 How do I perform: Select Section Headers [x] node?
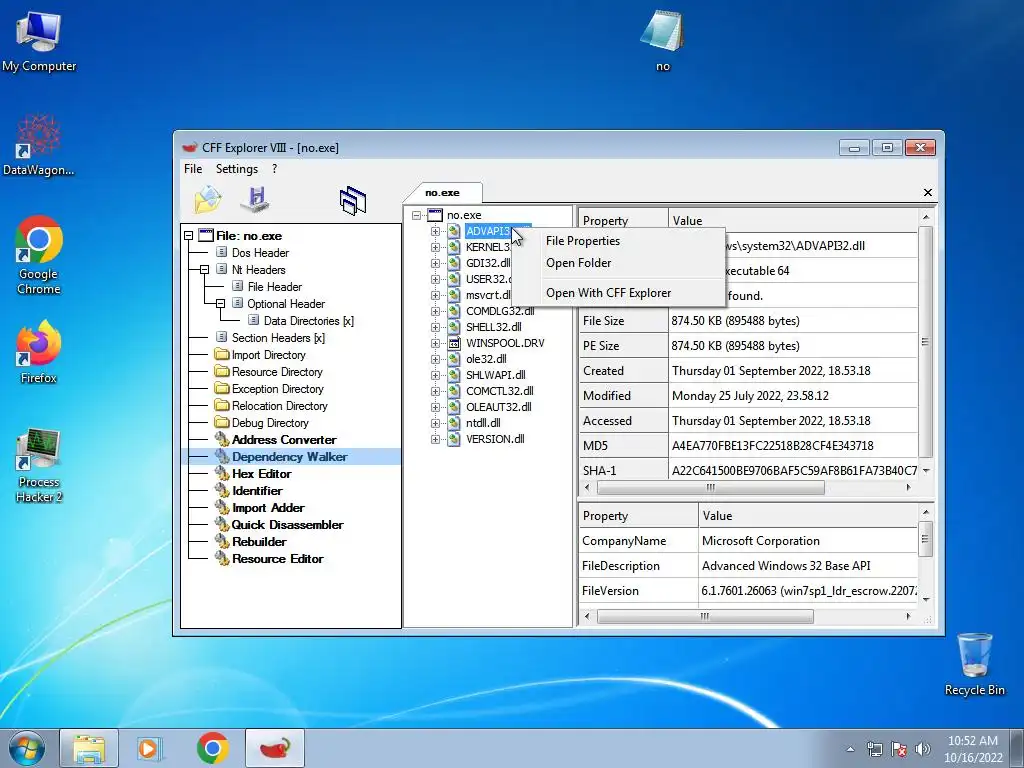[278, 338]
